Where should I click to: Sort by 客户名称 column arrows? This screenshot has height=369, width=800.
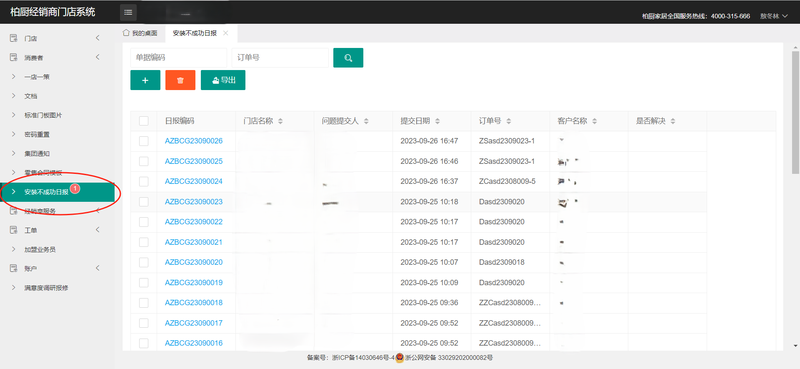594,121
